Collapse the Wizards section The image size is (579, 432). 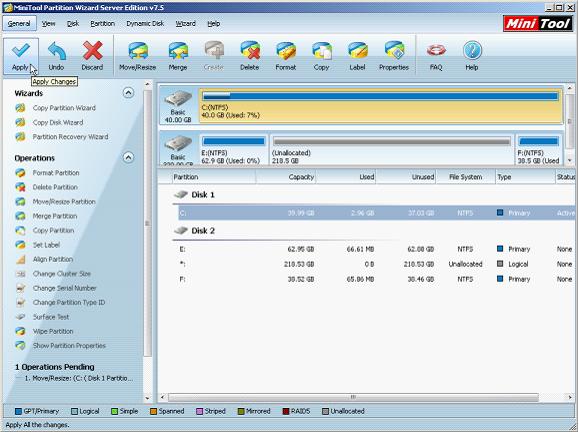128,92
